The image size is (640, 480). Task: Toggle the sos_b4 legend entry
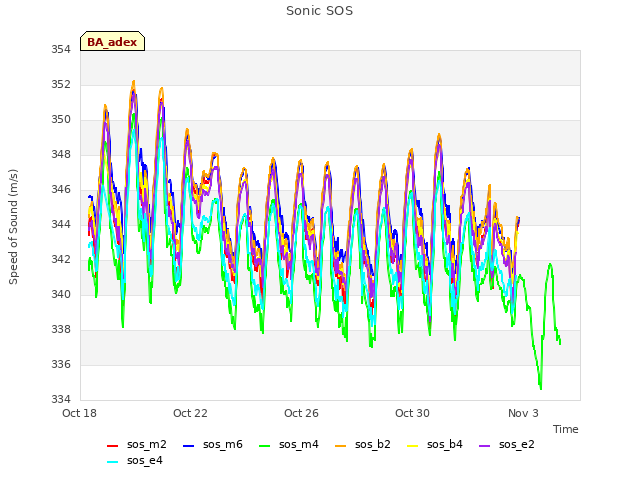pyautogui.click(x=435, y=444)
